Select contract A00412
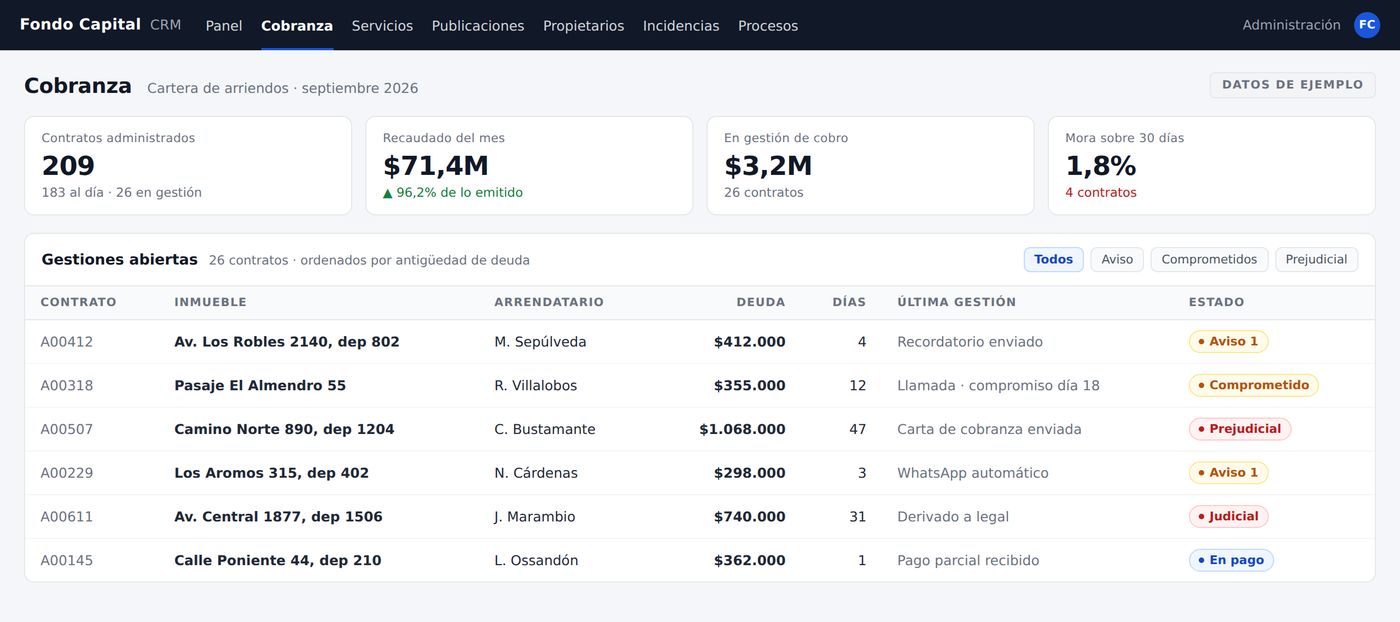Screen dimensions: 1400x622 click(x=67, y=342)
